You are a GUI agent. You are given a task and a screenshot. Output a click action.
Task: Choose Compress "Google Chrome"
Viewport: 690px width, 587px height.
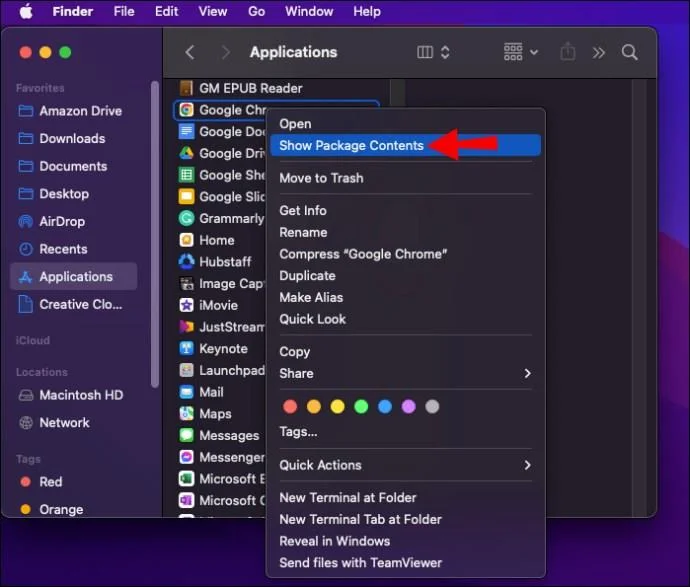point(405,254)
